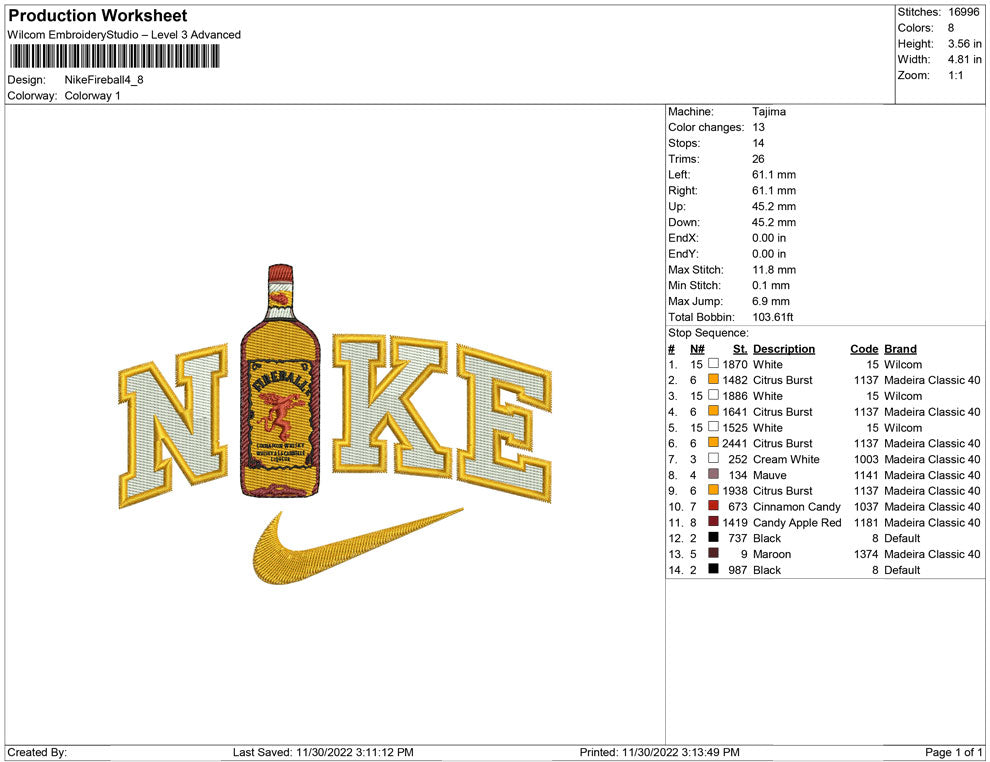The image size is (990, 762).
Task: Click the Width value 4.81 in
Action: 964,59
